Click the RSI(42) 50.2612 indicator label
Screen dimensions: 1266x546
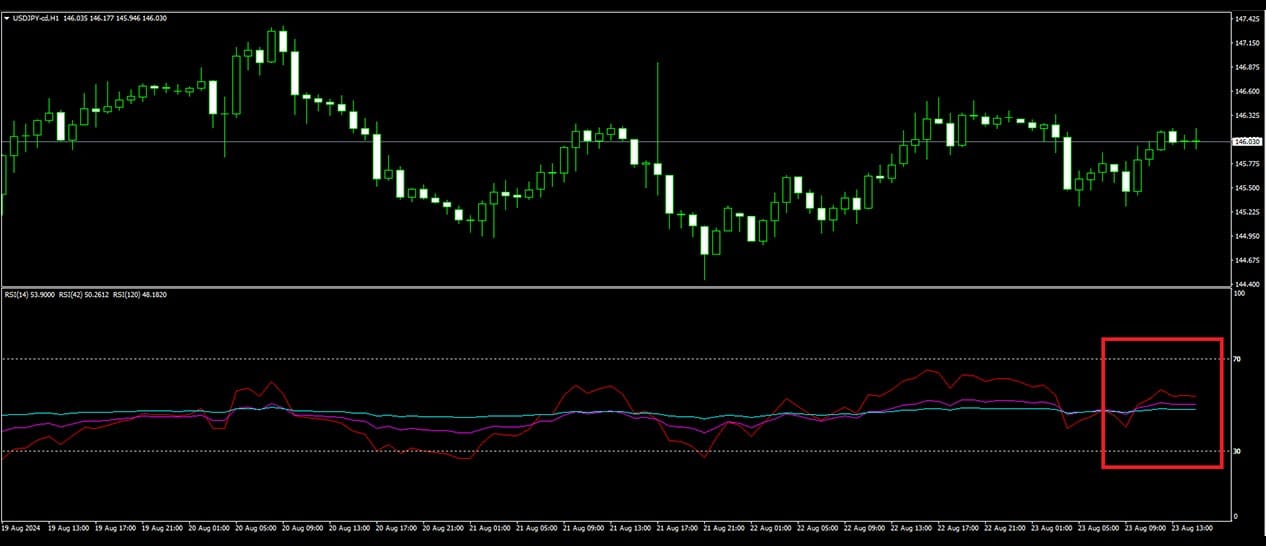pos(85,296)
